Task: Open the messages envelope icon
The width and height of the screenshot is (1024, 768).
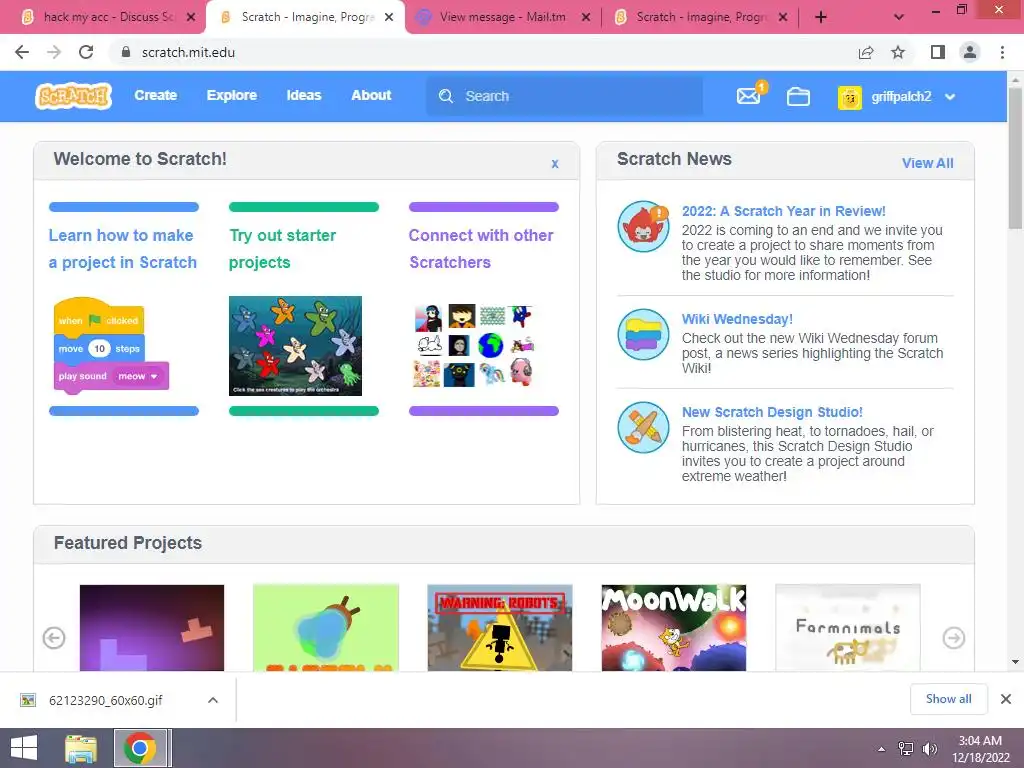Action: [748, 96]
